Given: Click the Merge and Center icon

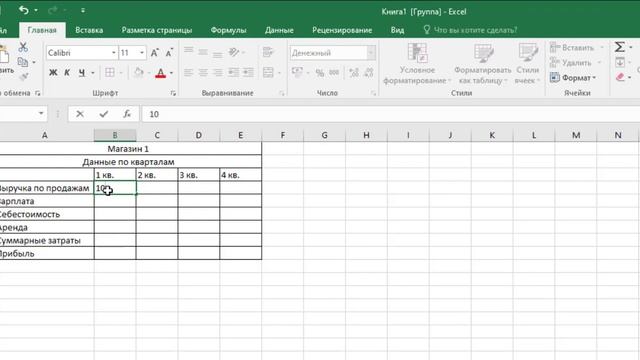Looking at the screenshot, I should point(268,73).
